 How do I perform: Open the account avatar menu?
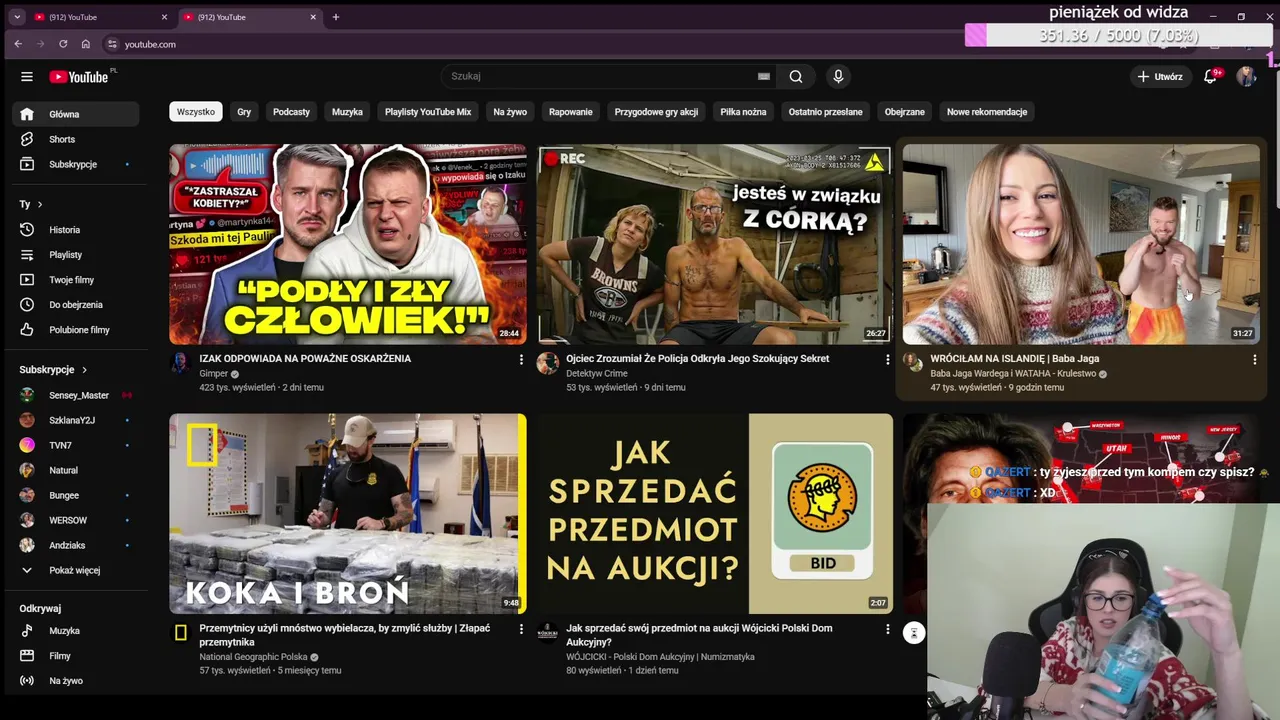(x=1246, y=76)
